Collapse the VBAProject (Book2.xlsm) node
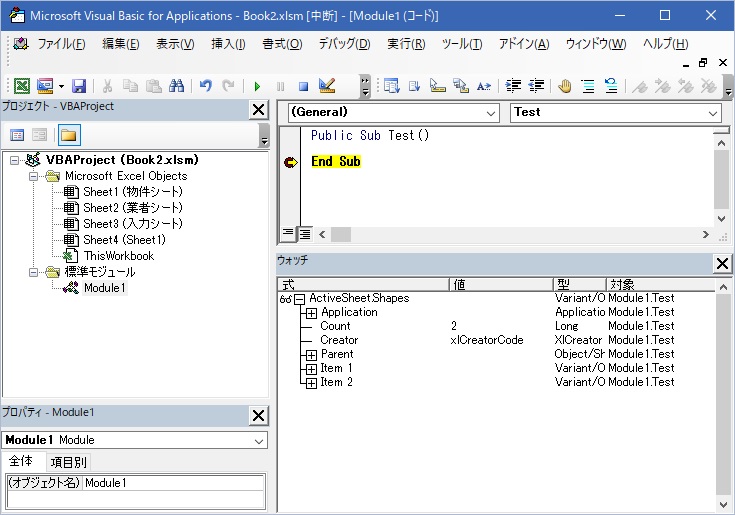The height and width of the screenshot is (515, 735). (x=15, y=160)
